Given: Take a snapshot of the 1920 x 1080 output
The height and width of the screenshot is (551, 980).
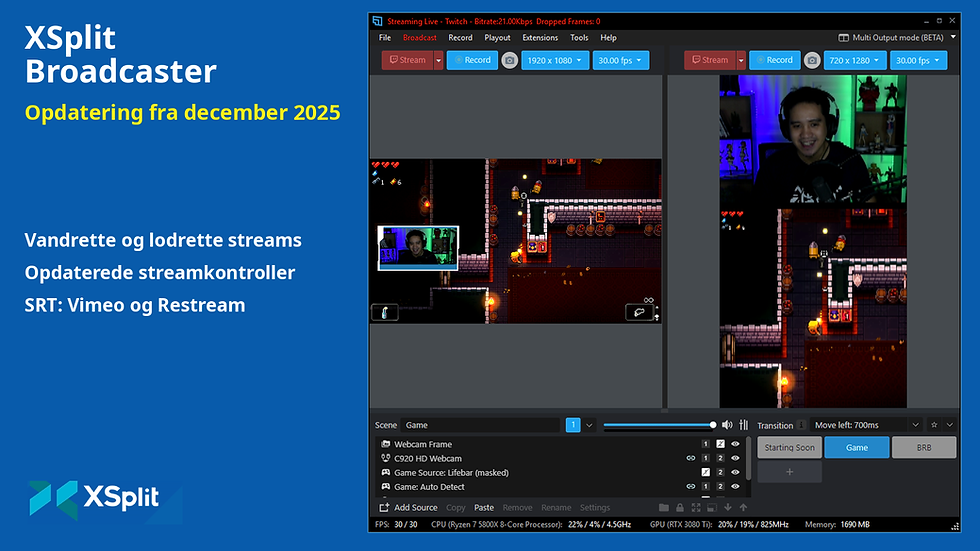Looking at the screenshot, I should [x=509, y=61].
